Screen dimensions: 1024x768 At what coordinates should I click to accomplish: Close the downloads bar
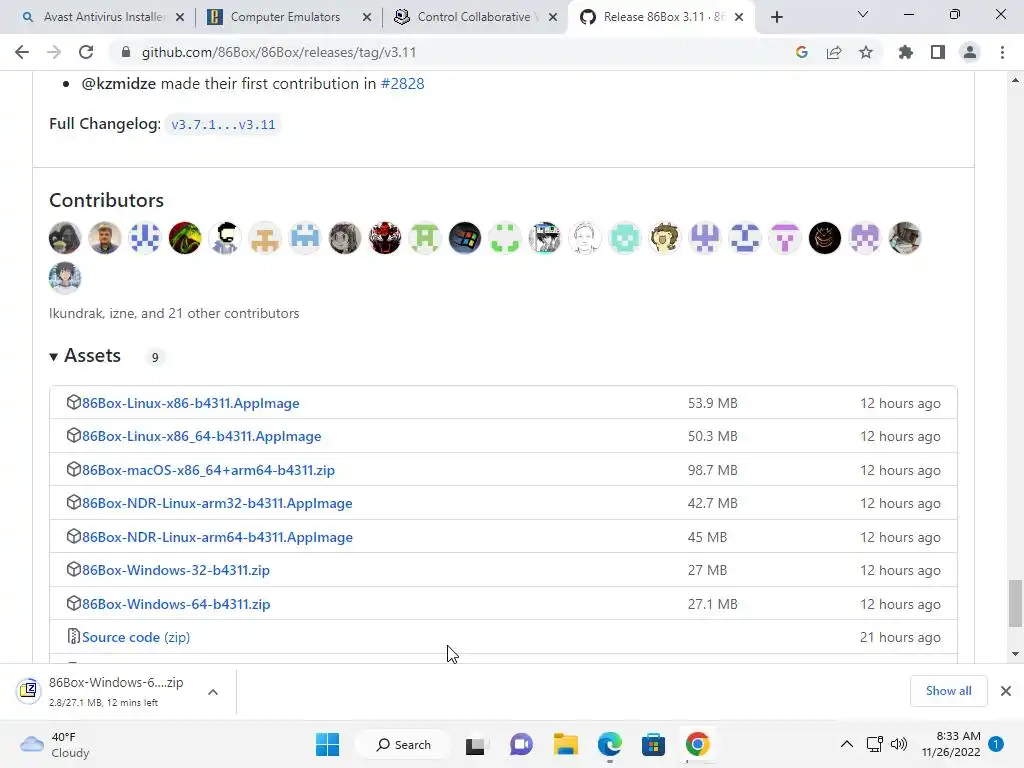1006,691
